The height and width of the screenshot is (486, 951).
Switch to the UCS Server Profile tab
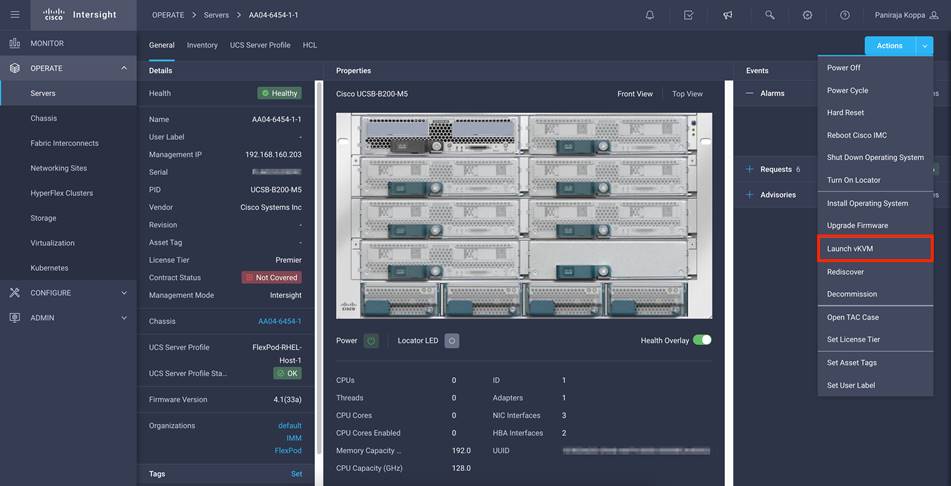click(260, 45)
